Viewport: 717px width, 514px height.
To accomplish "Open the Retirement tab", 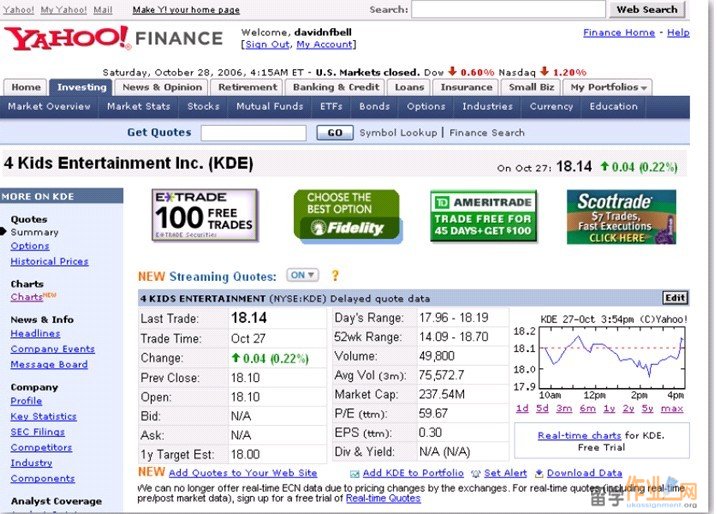I will 247,87.
